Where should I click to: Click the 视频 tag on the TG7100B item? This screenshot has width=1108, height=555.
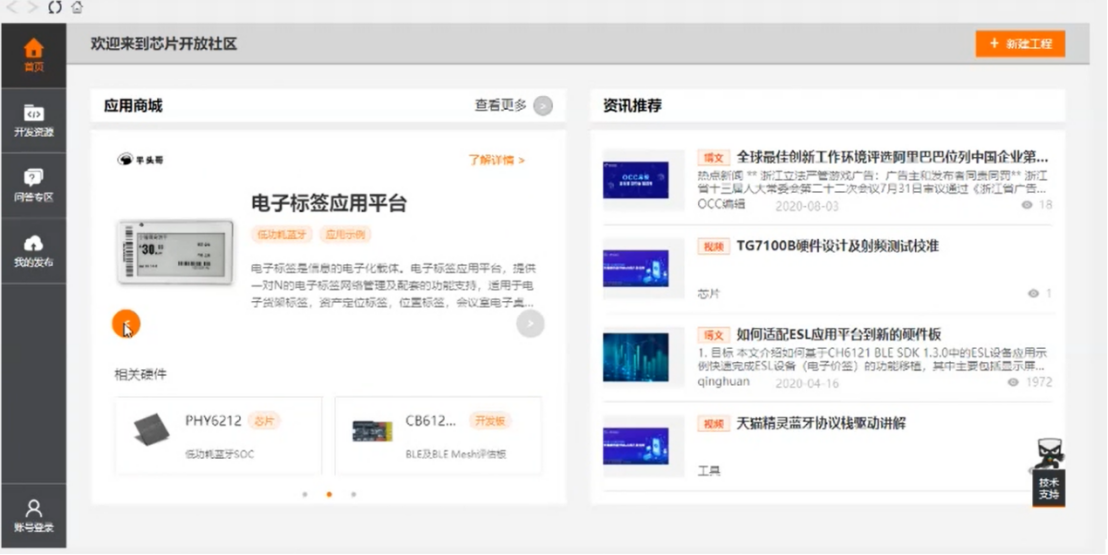tap(714, 246)
